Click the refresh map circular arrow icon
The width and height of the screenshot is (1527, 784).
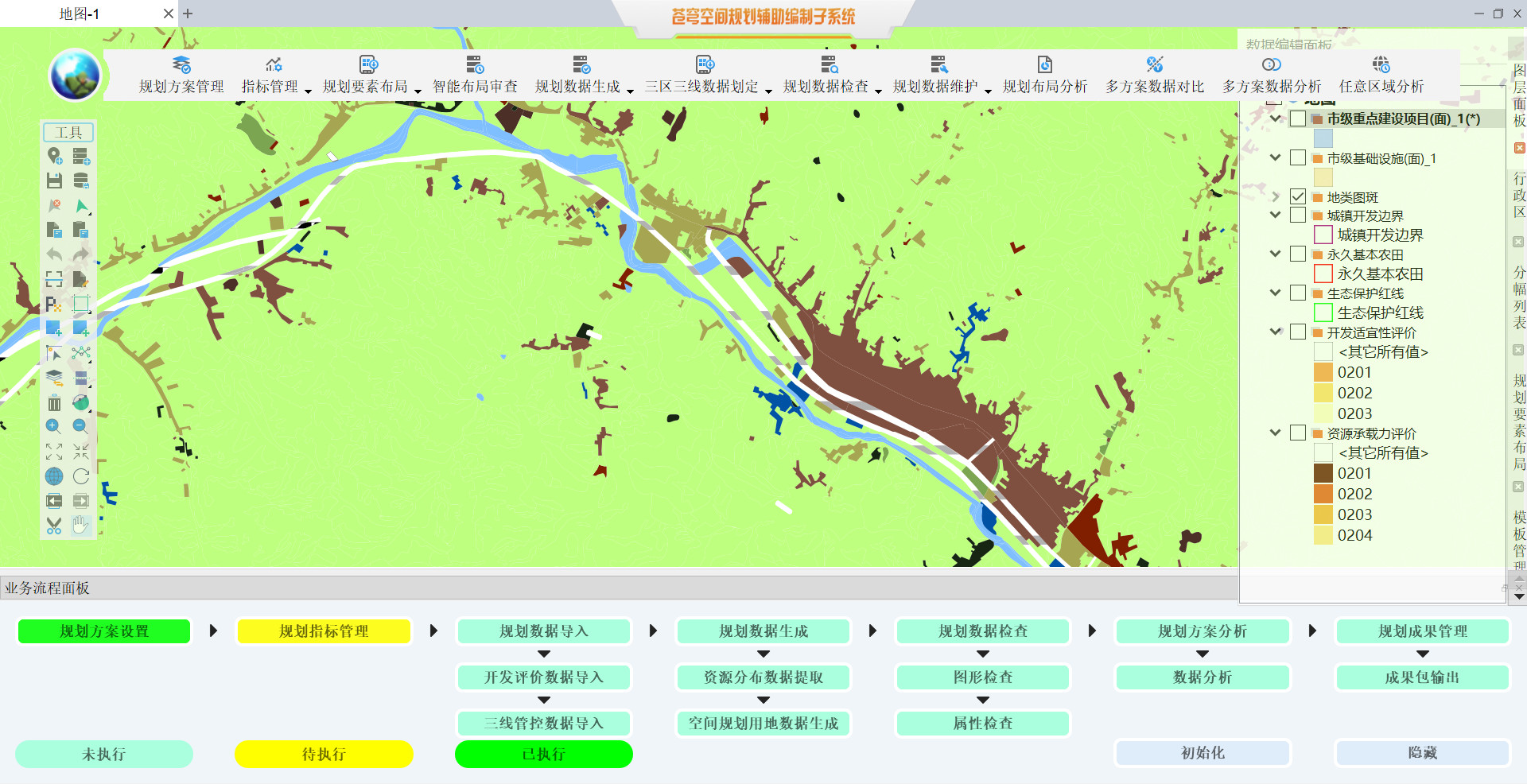(x=81, y=476)
